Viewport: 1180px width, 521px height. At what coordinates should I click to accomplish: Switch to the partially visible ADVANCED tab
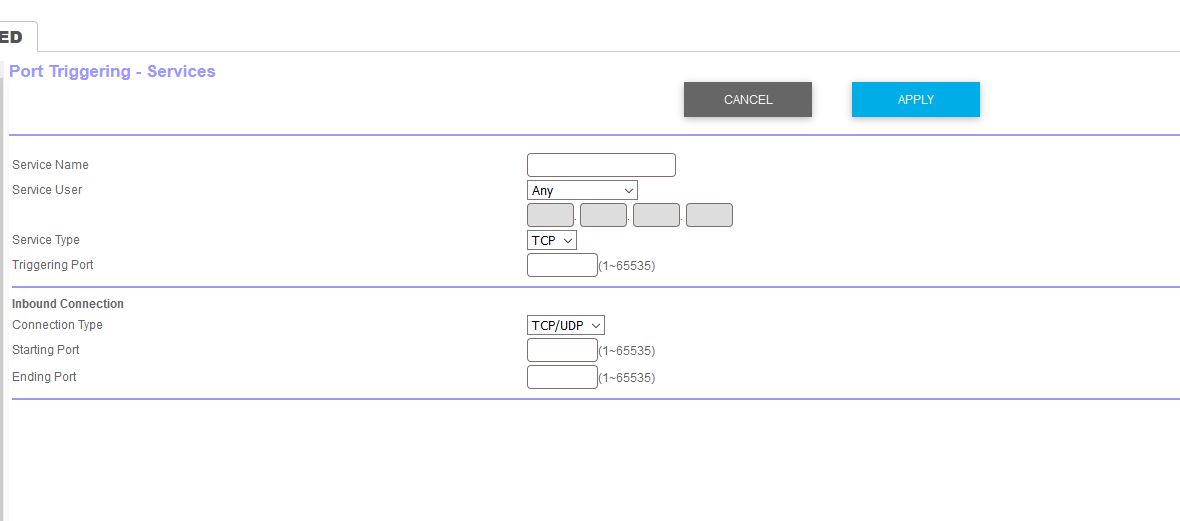click(x=17, y=37)
